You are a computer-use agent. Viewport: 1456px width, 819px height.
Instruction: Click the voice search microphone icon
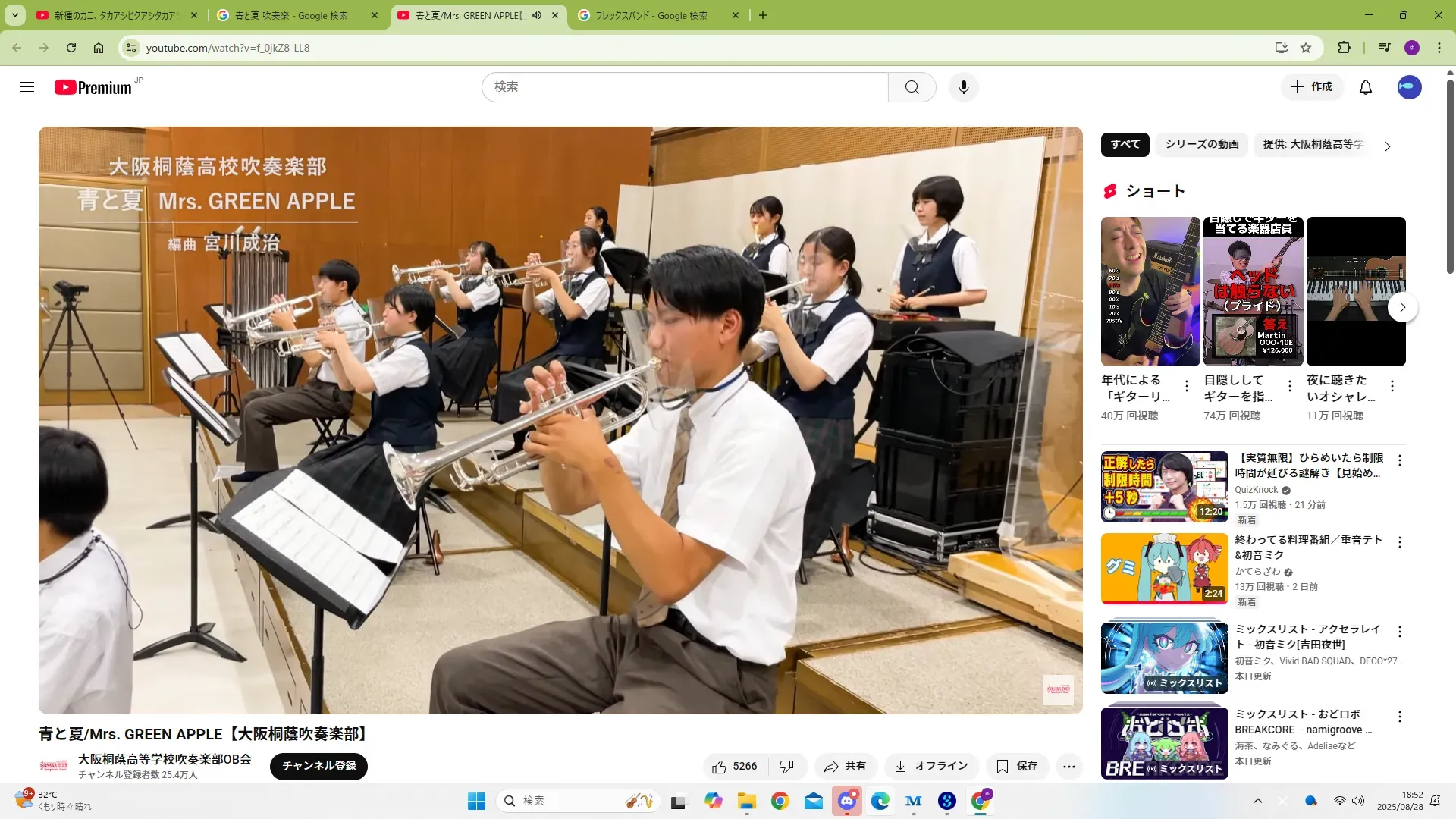point(963,87)
